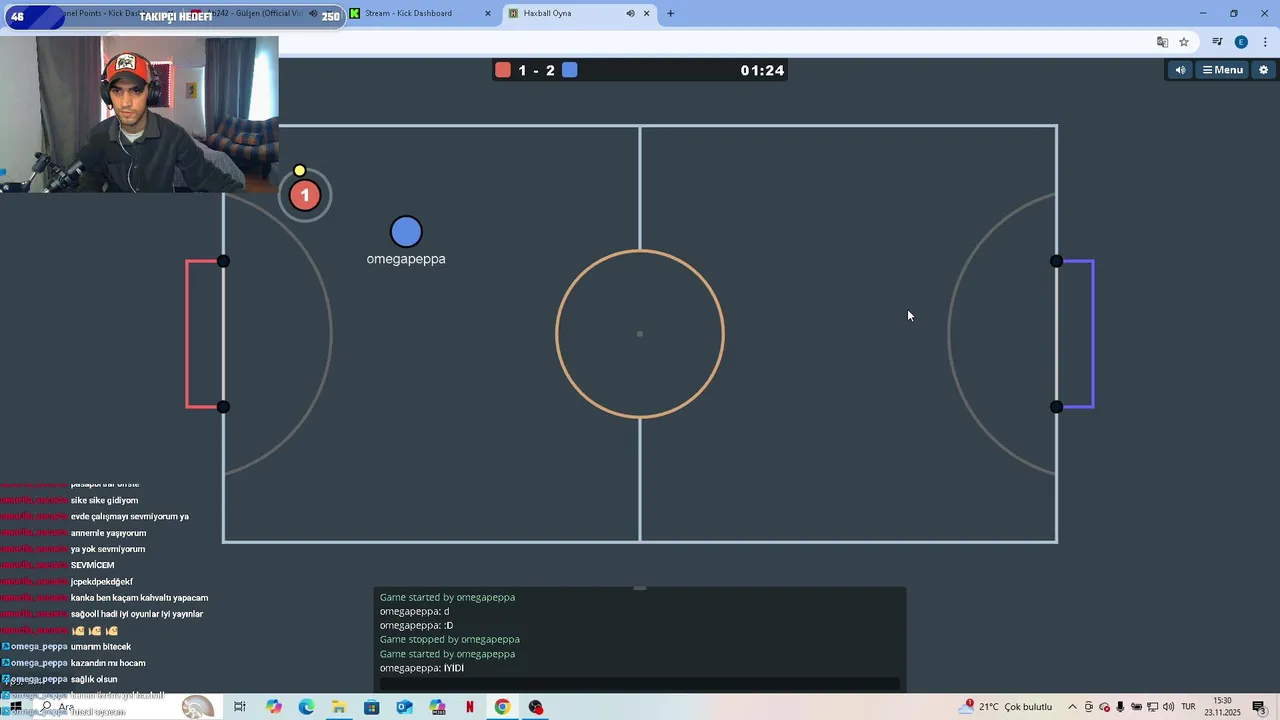Image resolution: width=1280 pixels, height=720 pixels.
Task: Open Microsoft Edge from the taskbar
Action: pyautogui.click(x=306, y=707)
